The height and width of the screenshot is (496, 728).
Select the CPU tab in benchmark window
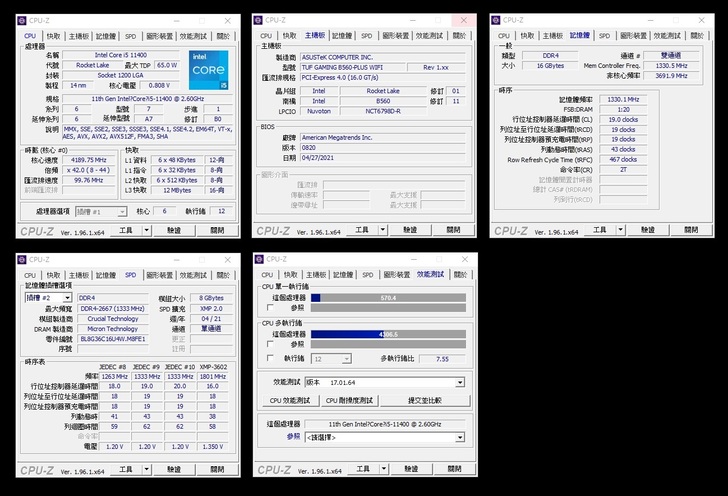pyautogui.click(x=267, y=274)
